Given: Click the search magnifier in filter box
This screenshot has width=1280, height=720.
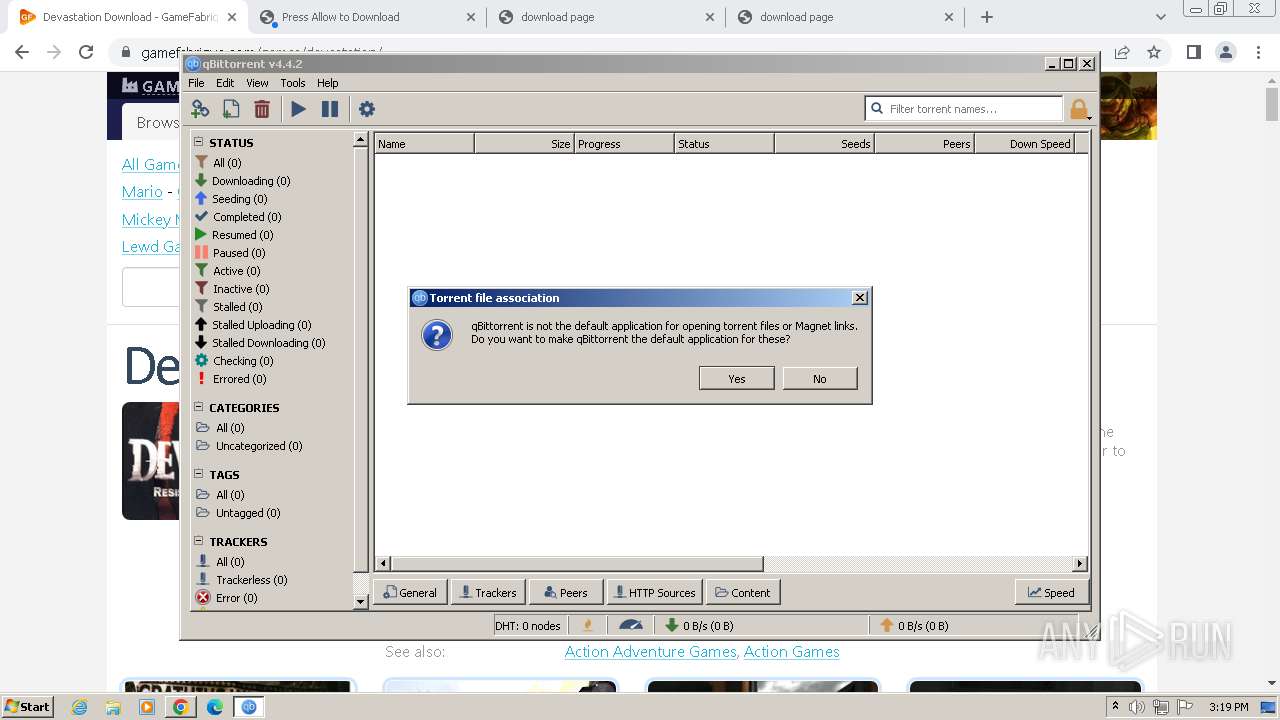Looking at the screenshot, I should tap(878, 109).
